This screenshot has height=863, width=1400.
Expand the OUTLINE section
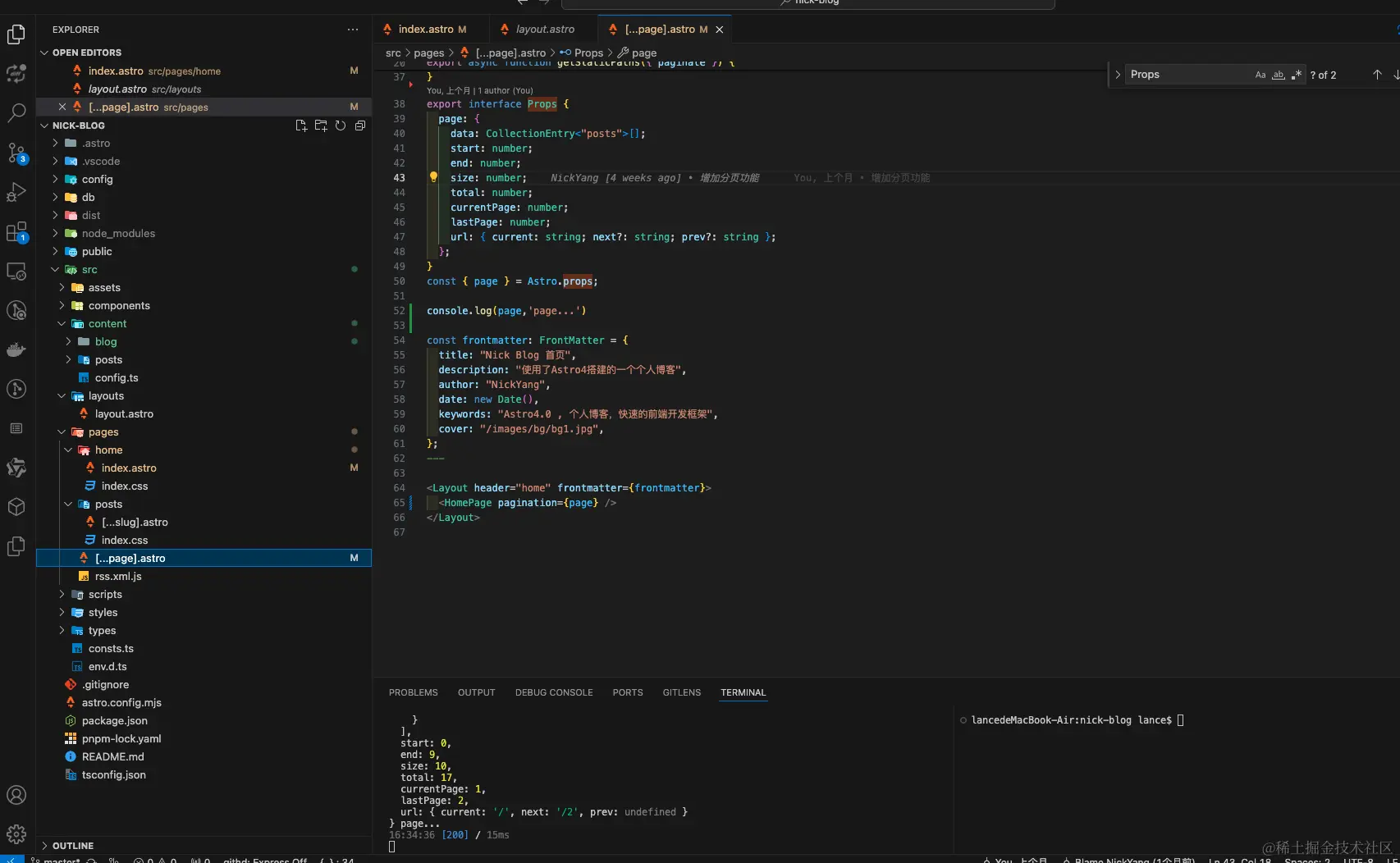[x=72, y=846]
